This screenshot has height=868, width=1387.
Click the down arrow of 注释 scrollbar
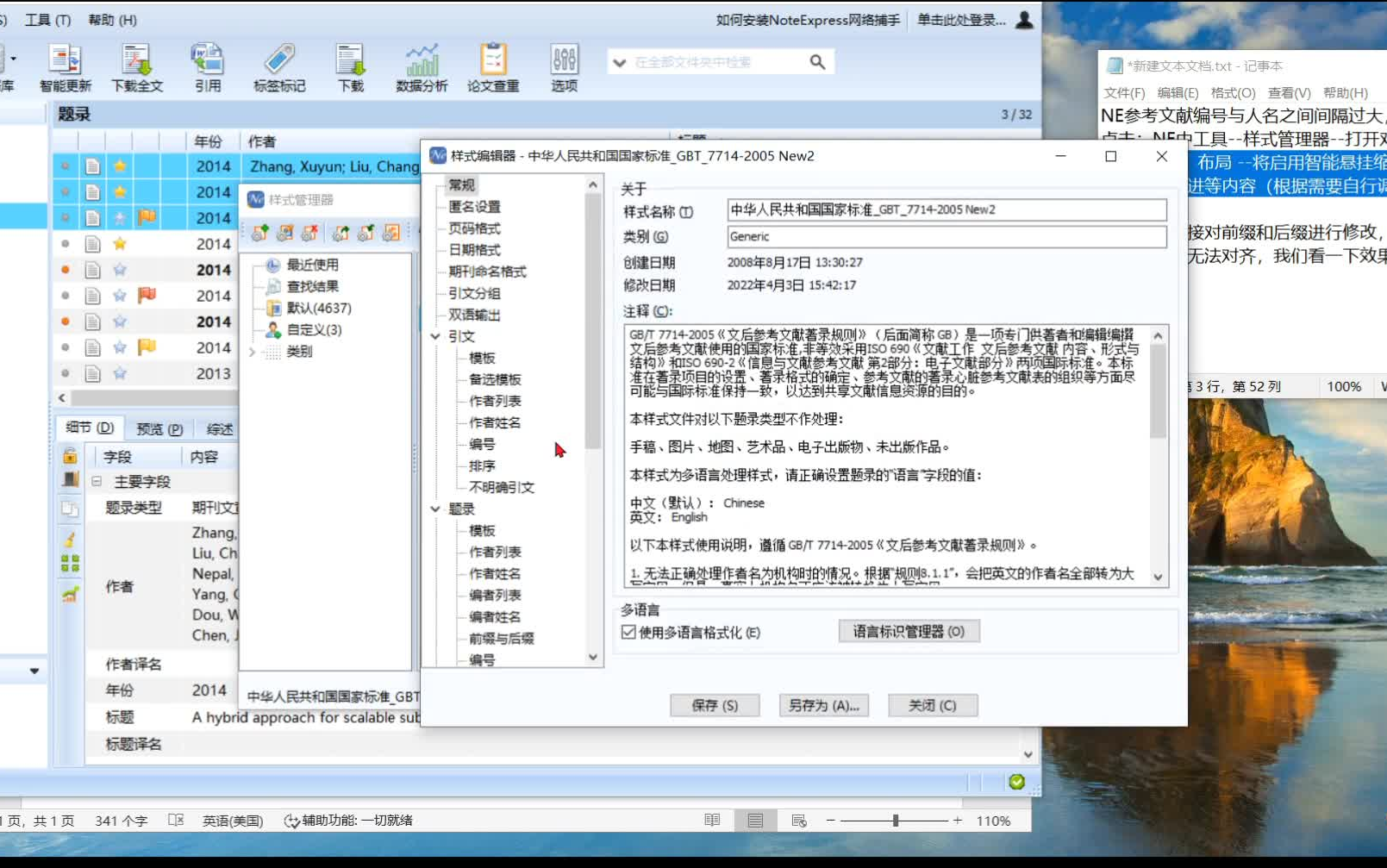1158,578
